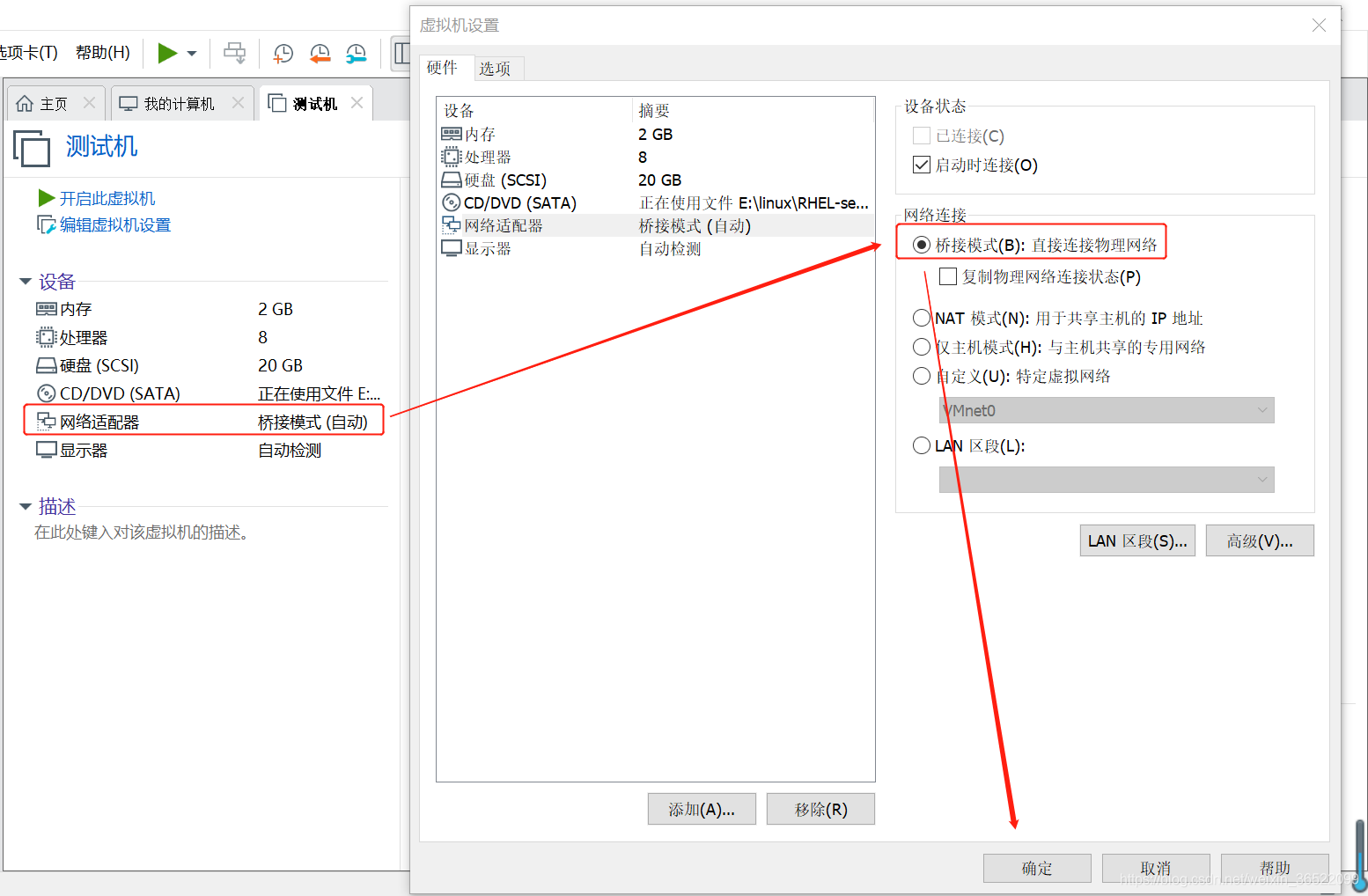1368x896 pixels.
Task: Click 显示器 display icon in main window list
Action: [x=46, y=450]
